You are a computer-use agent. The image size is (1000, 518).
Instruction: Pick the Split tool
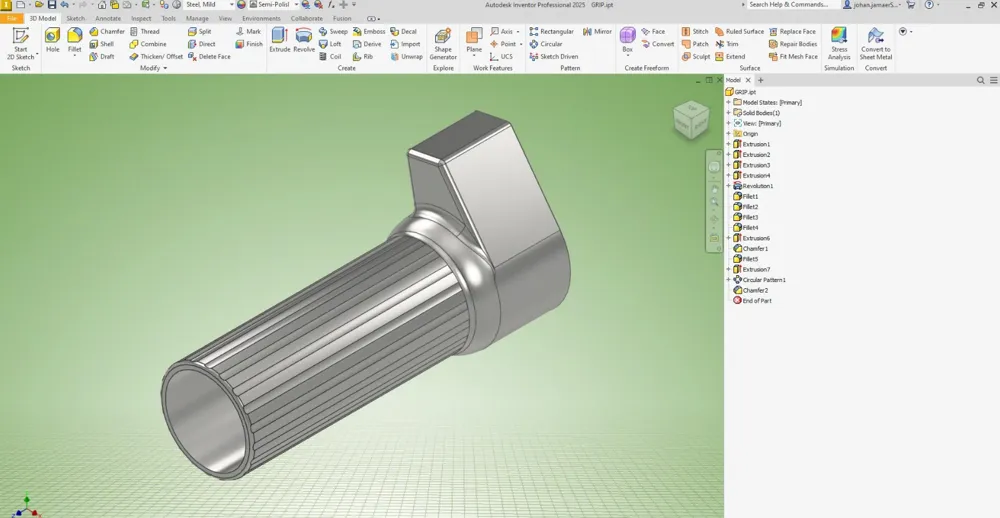click(199, 31)
